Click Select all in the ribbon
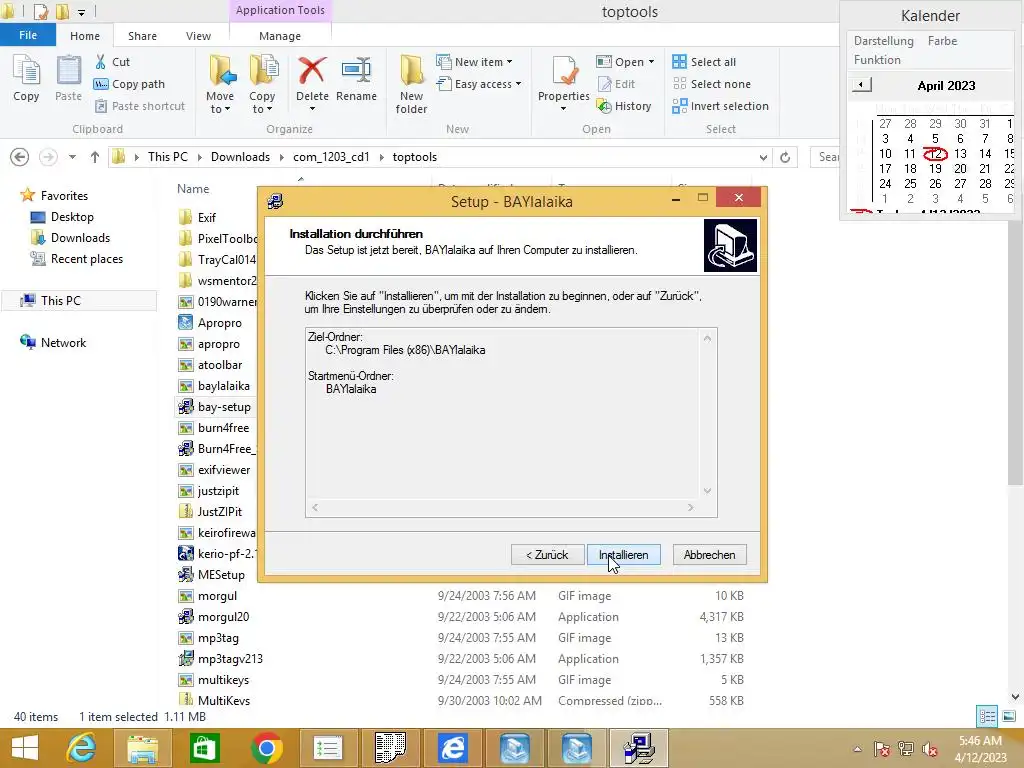 click(x=705, y=62)
